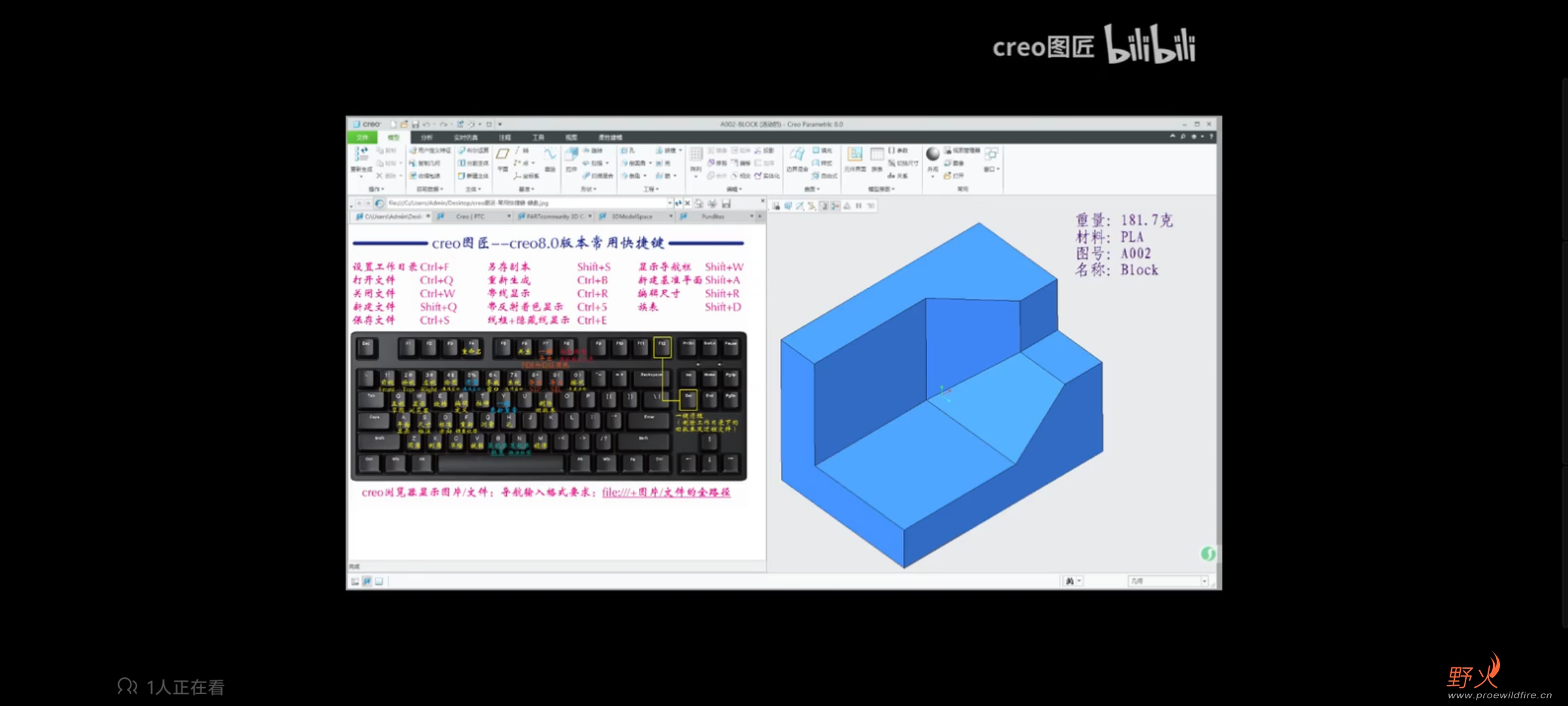Open the 文件 file menu
This screenshot has width=1568, height=706.
pyautogui.click(x=363, y=137)
